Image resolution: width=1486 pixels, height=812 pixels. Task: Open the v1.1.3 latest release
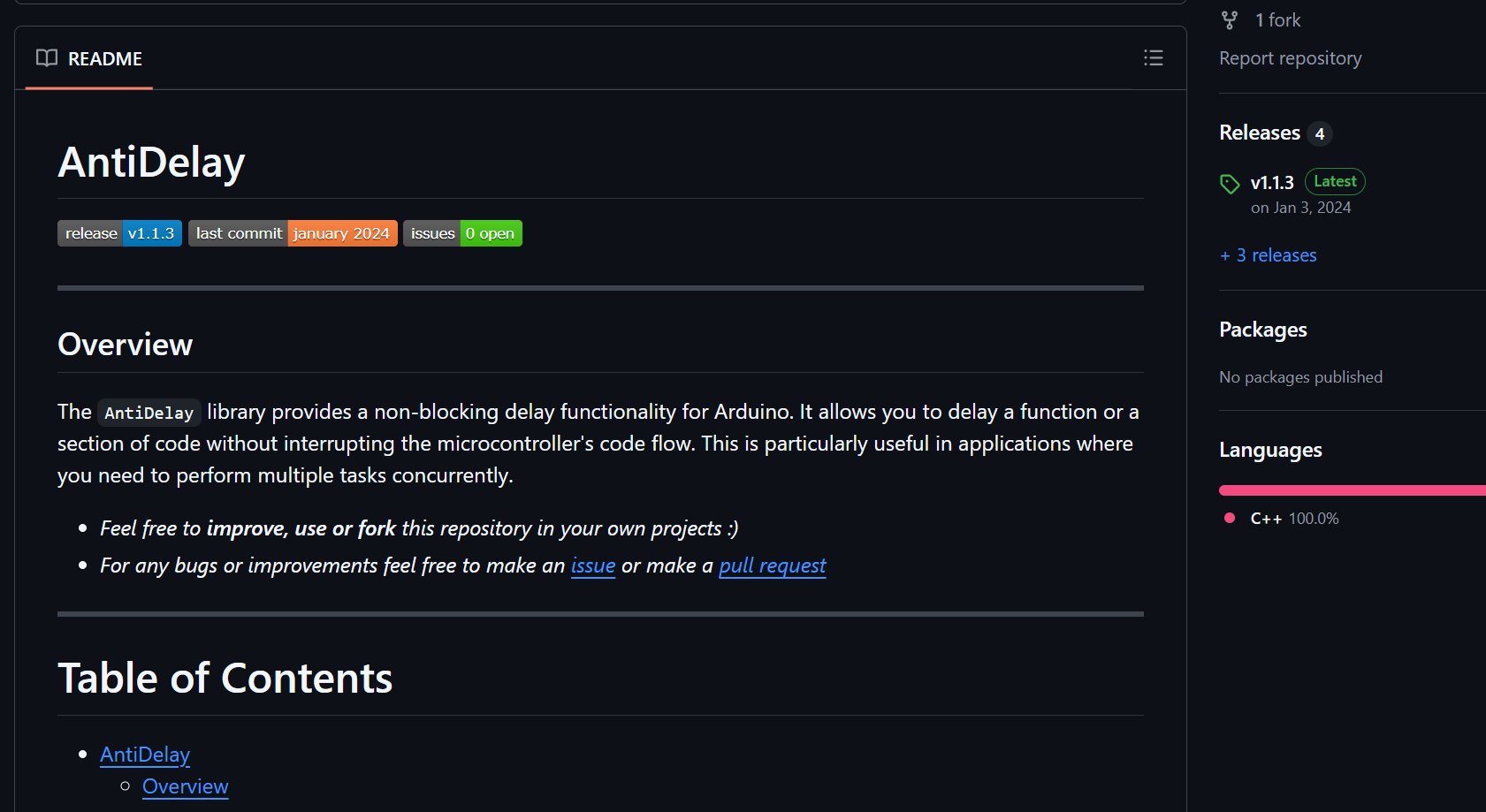coord(1272,183)
